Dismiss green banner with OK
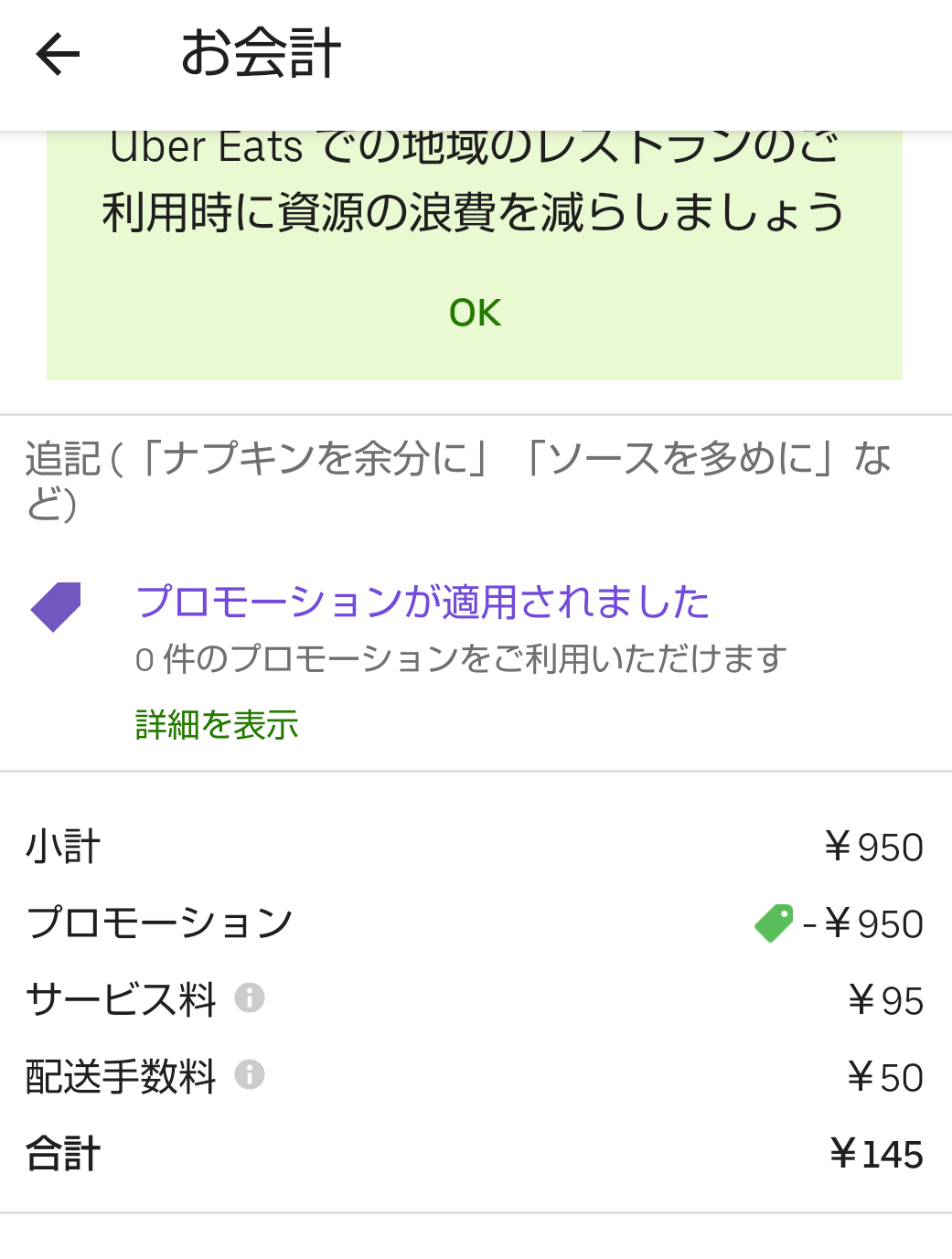 coord(475,313)
